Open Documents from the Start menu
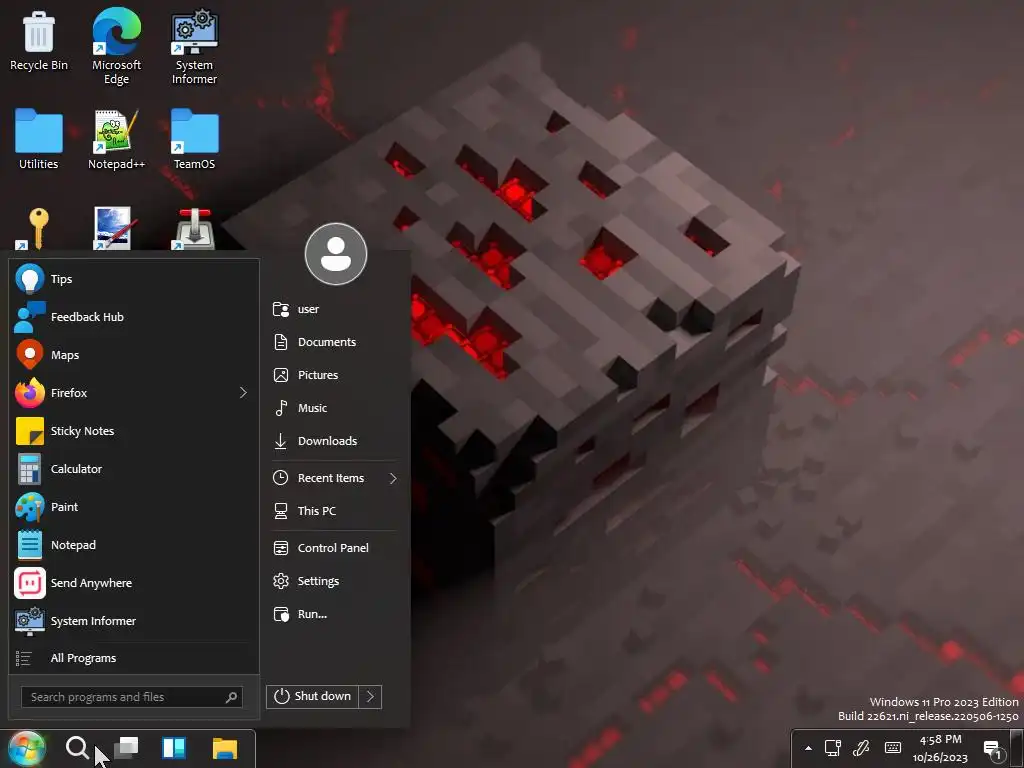Viewport: 1024px width, 768px height. click(x=334, y=342)
